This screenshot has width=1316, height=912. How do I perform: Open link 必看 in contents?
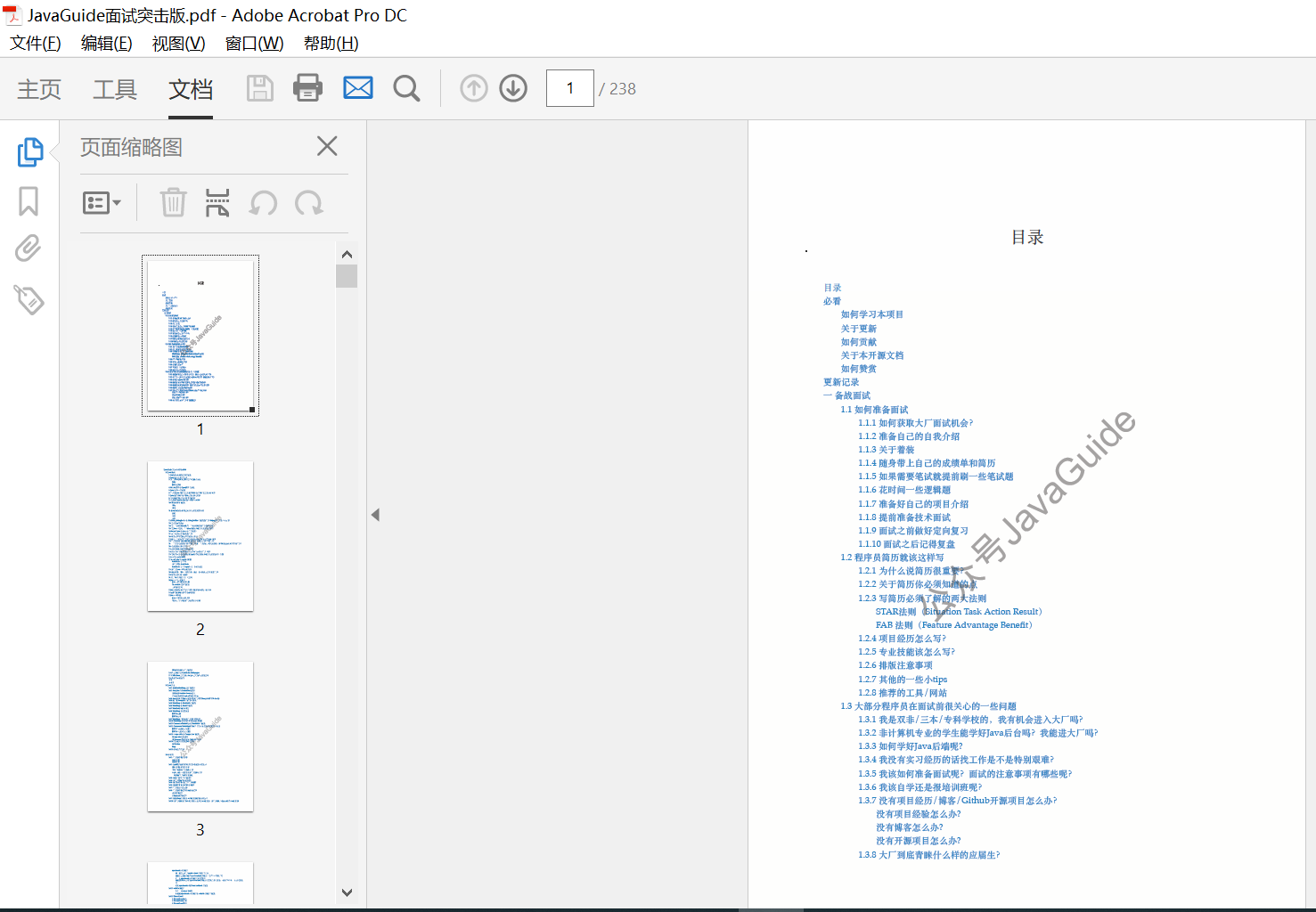tap(832, 301)
